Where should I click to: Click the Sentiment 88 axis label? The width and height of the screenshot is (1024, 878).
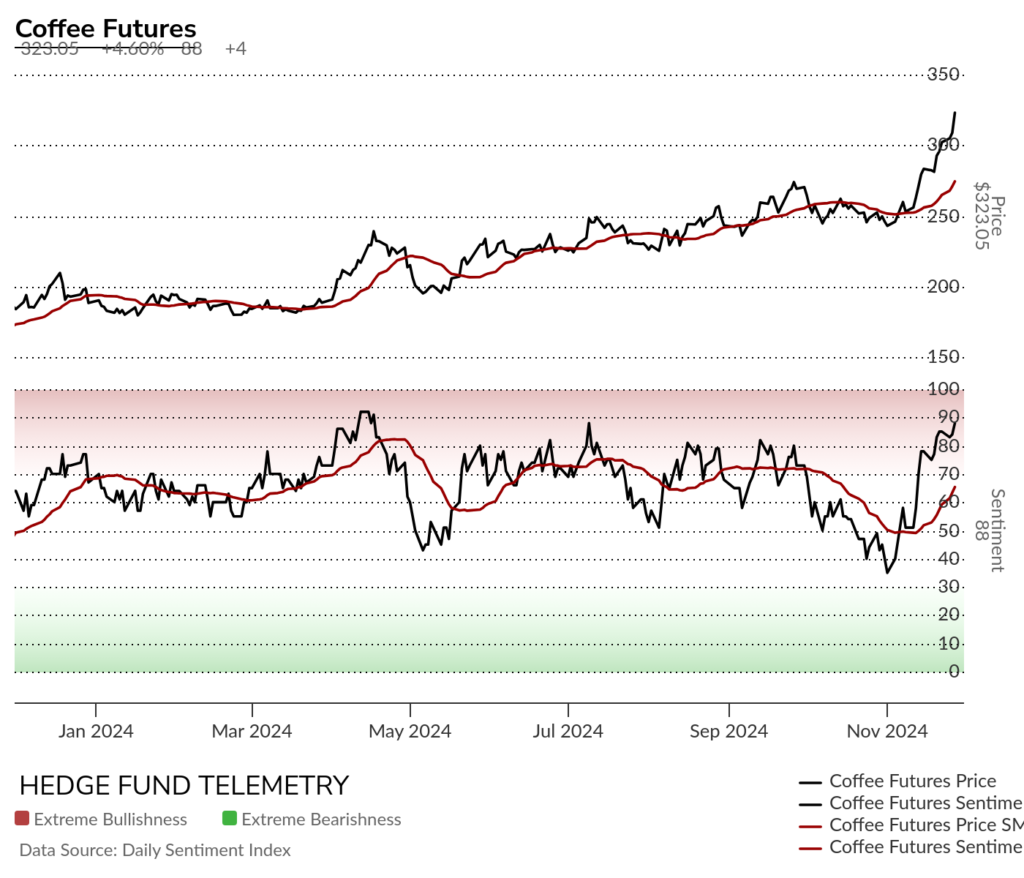pyautogui.click(x=989, y=530)
